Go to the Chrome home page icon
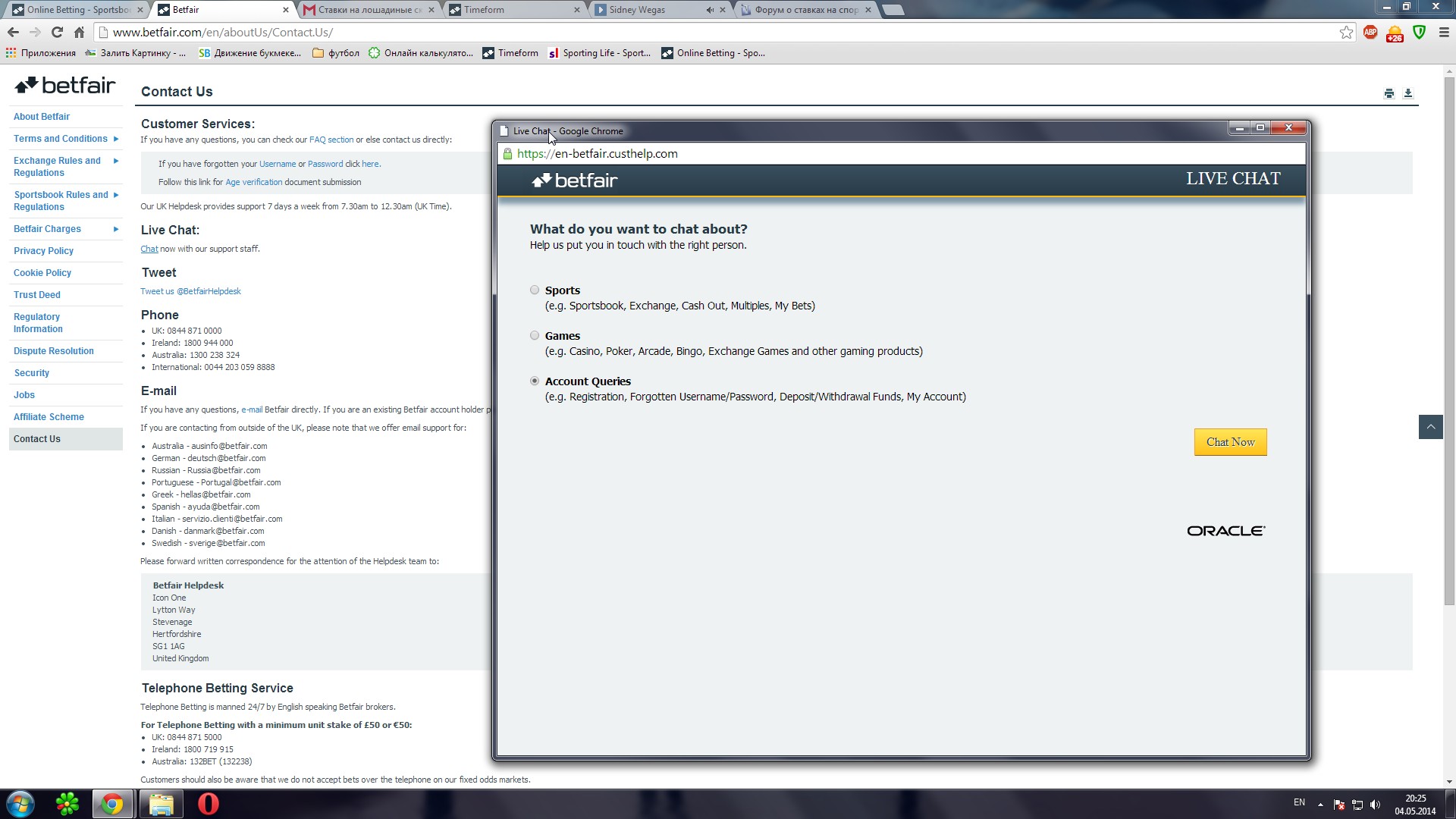This screenshot has height=819, width=1456. pos(79,32)
